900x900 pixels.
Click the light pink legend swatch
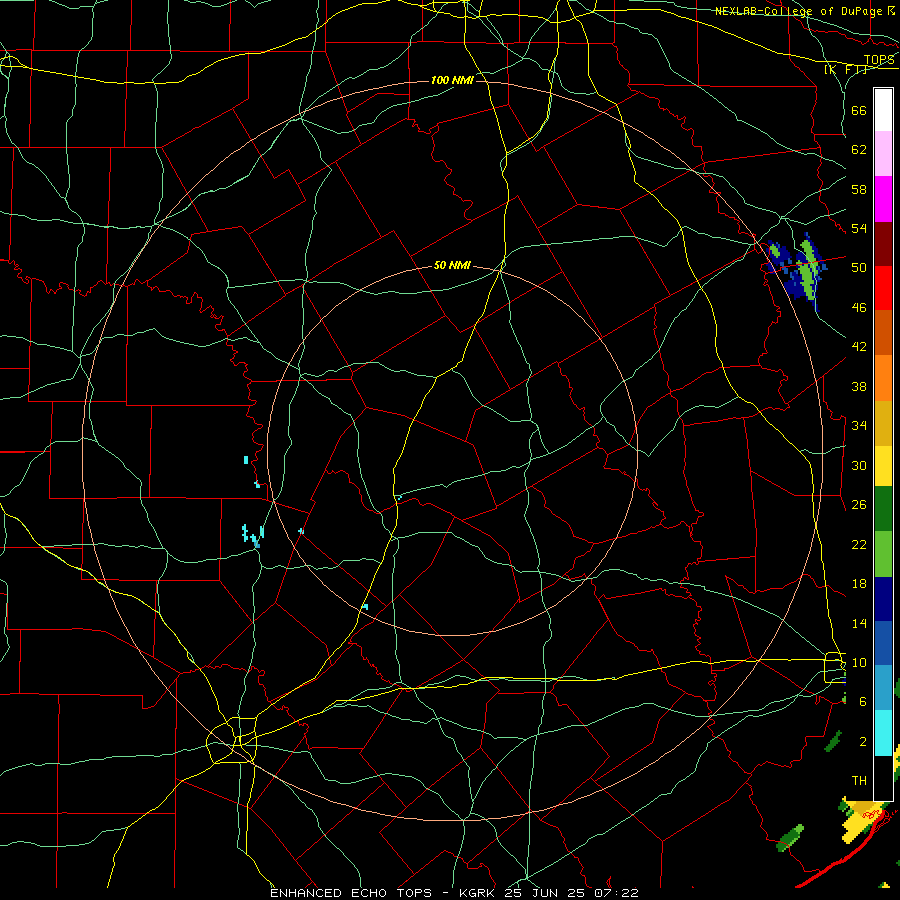[883, 153]
